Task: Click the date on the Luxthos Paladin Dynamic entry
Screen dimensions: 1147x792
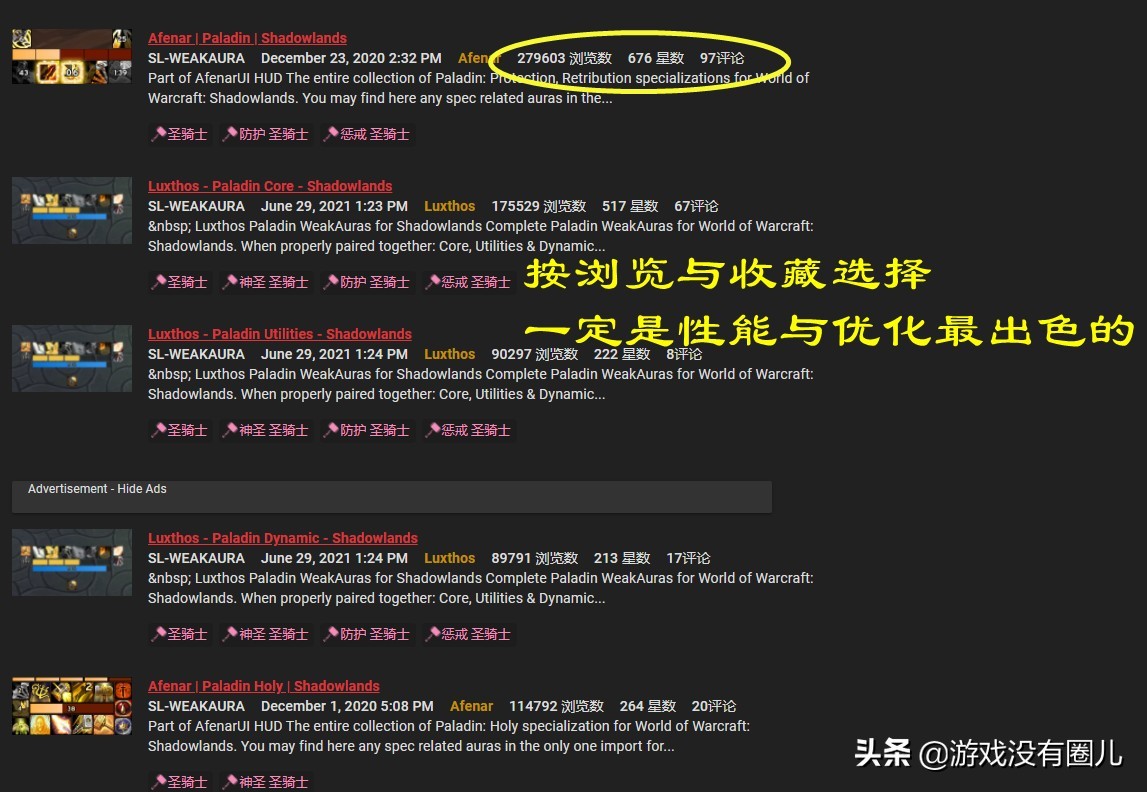Action: pos(334,558)
